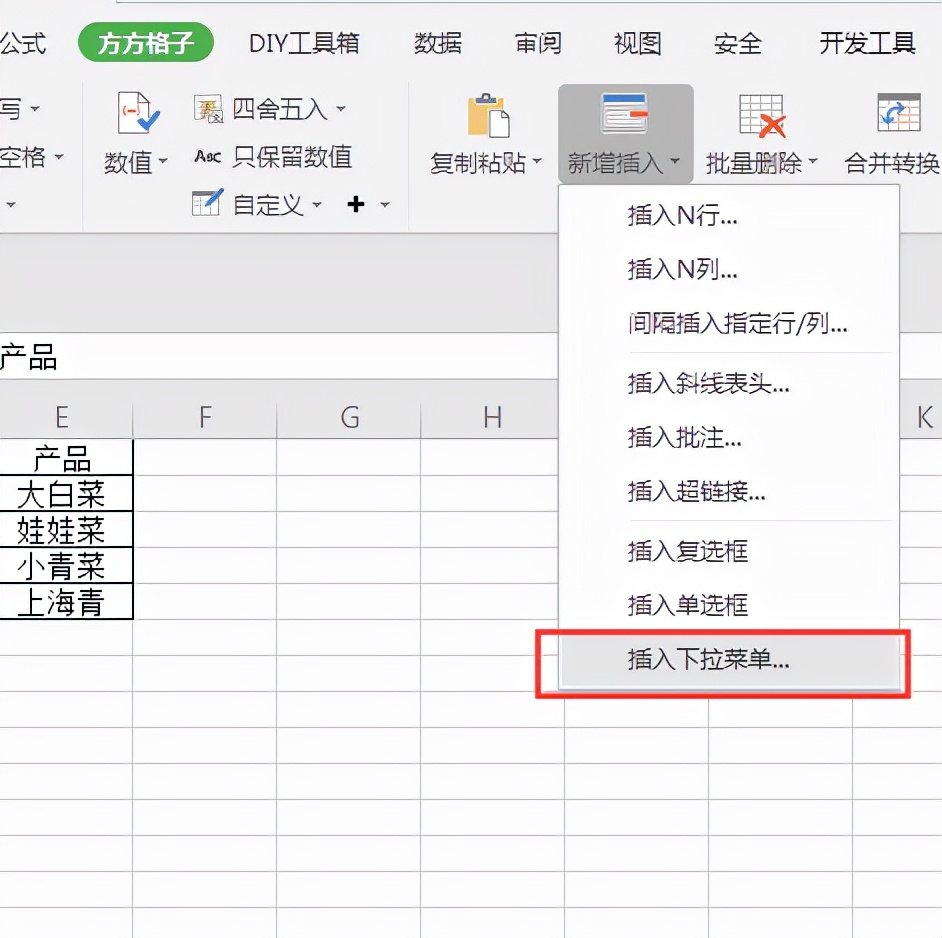Select the cell 小青菜
Screen dimensions: 942x938
tap(65, 565)
